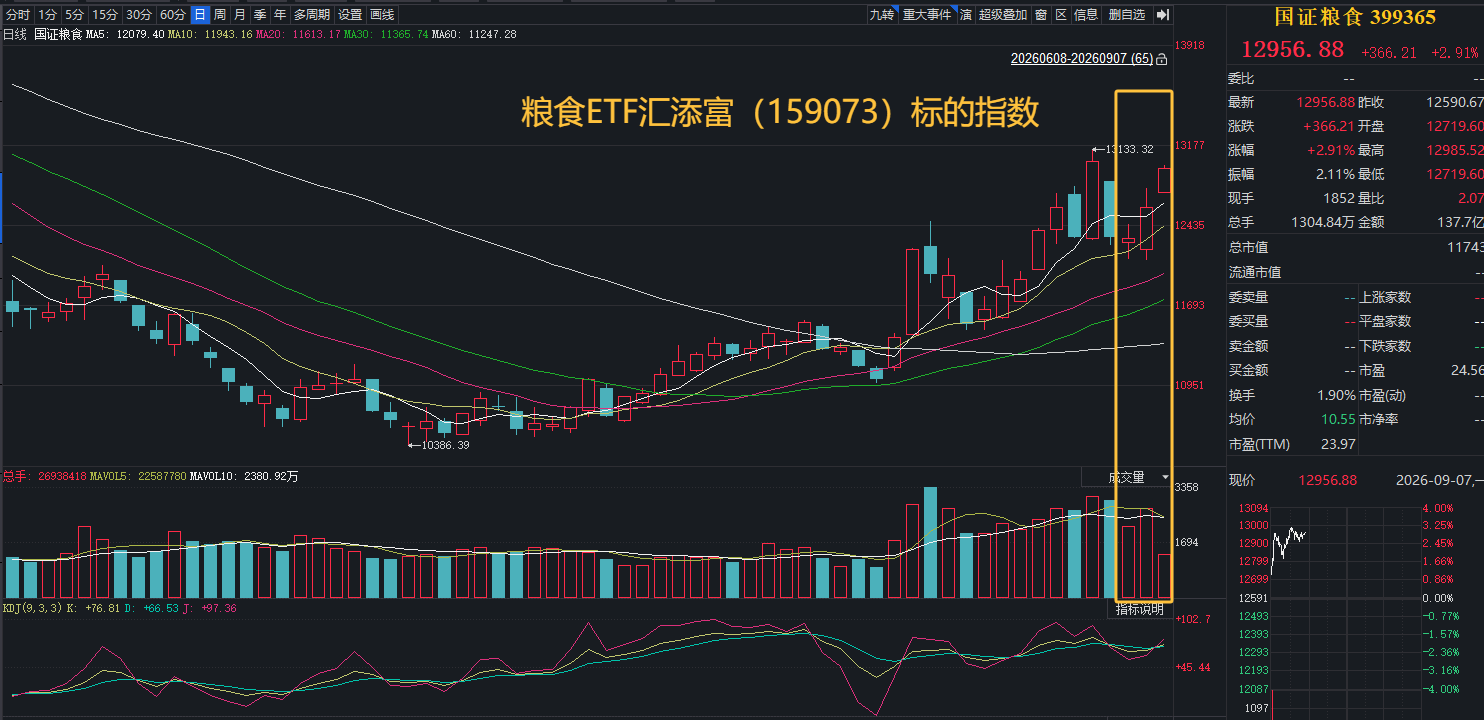The height and width of the screenshot is (720, 1484).
Task: Click the MA10: 11943.16 legend value
Action: (210, 34)
